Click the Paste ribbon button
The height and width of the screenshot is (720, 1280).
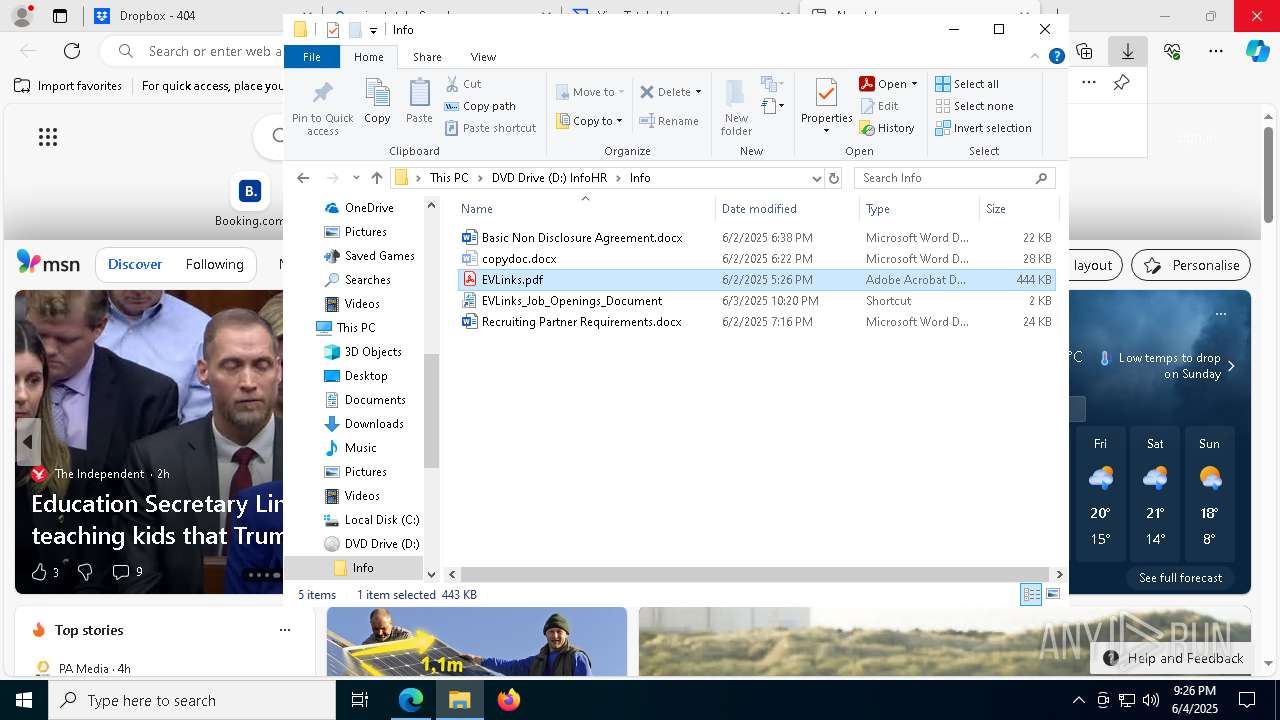point(419,102)
